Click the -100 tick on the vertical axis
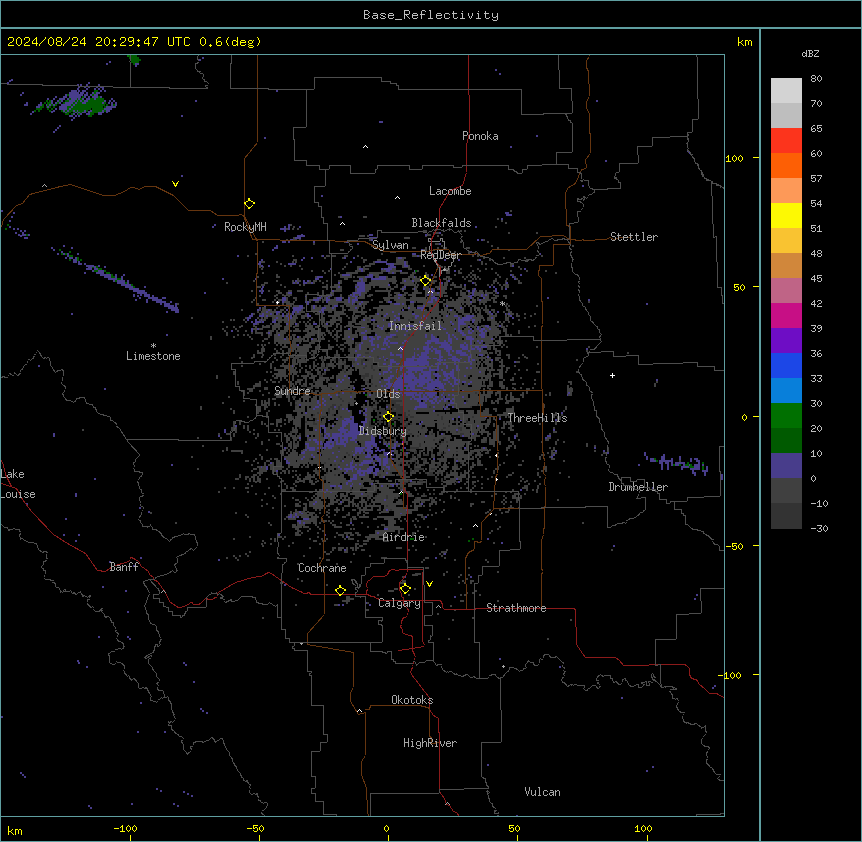Screen dimensions: 862x842 [x=731, y=675]
